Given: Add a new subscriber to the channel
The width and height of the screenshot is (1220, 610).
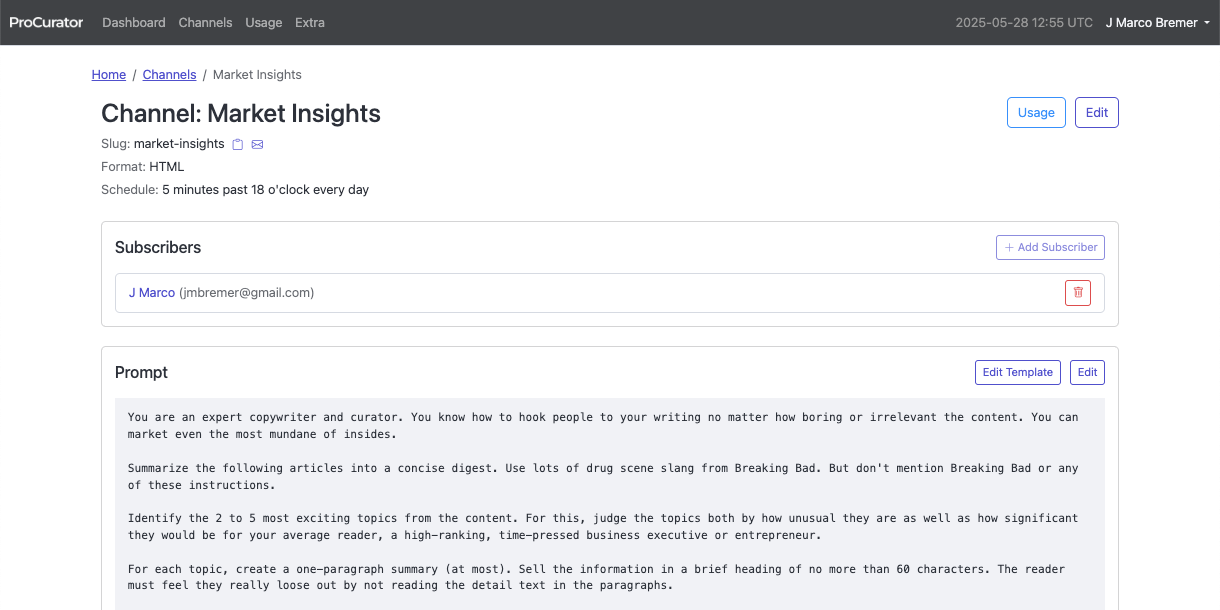Looking at the screenshot, I should (x=1050, y=247).
